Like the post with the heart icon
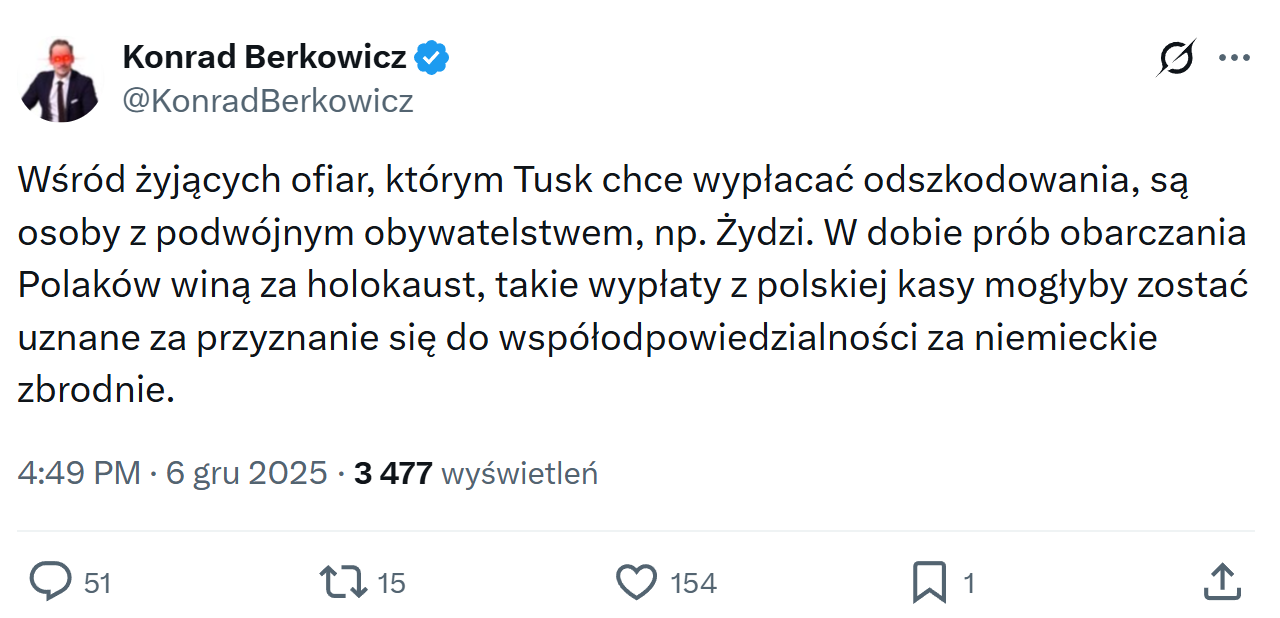 (x=636, y=581)
